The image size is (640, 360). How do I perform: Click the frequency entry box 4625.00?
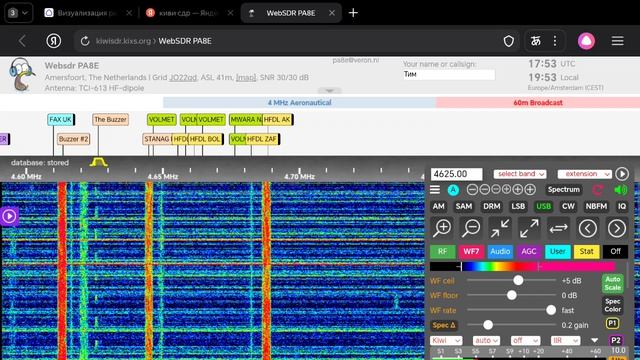(456, 174)
